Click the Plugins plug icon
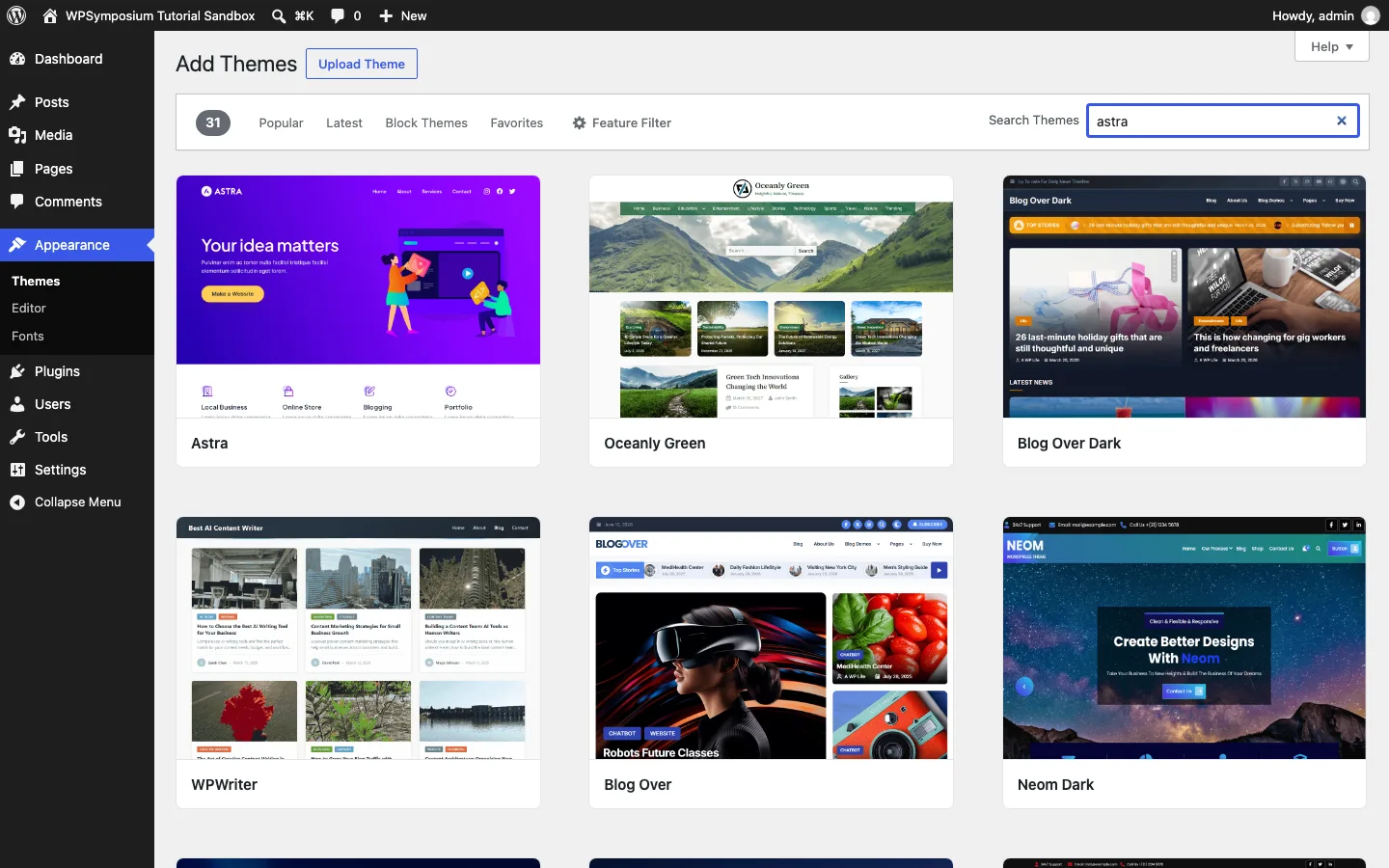 17,371
